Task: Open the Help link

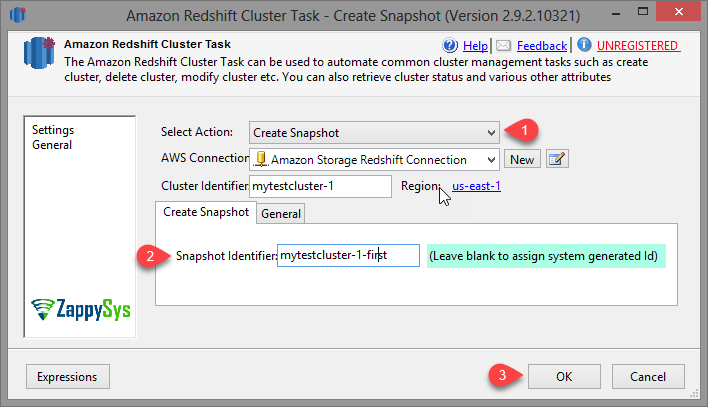Action: 475,46
